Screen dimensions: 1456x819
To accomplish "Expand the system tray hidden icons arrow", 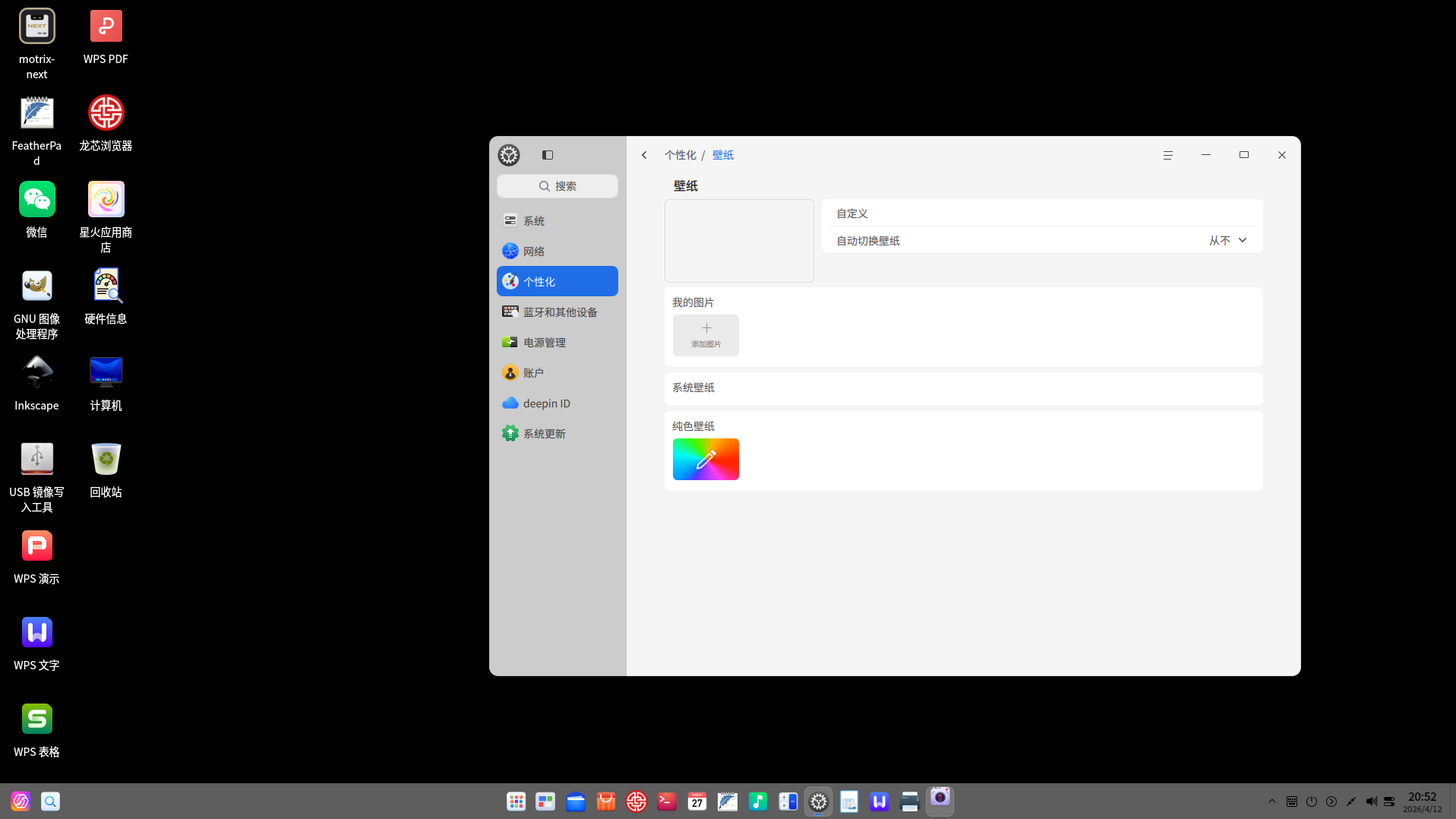I will [1272, 802].
